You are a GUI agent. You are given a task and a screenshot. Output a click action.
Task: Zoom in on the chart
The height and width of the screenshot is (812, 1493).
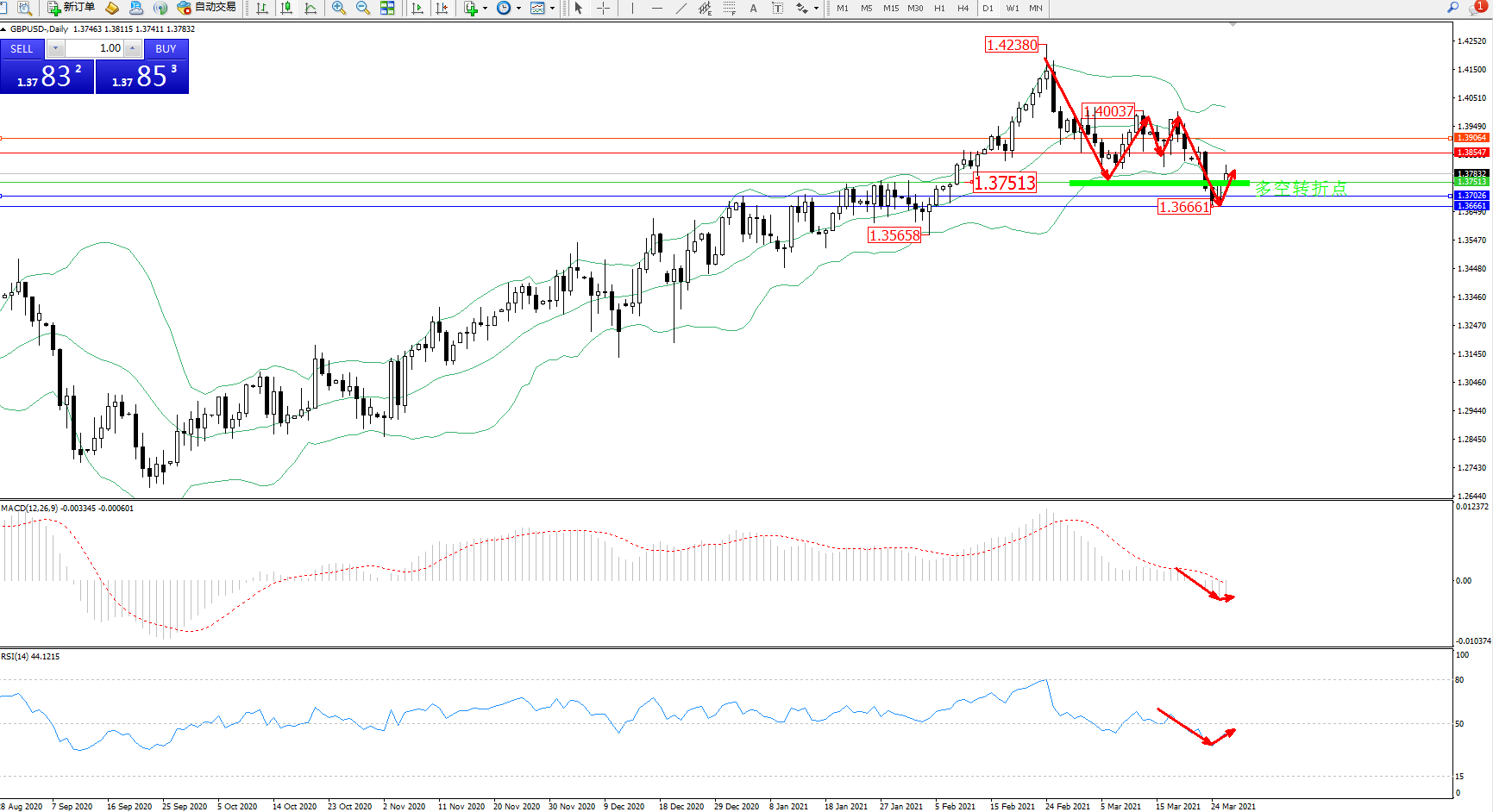pyautogui.click(x=339, y=8)
